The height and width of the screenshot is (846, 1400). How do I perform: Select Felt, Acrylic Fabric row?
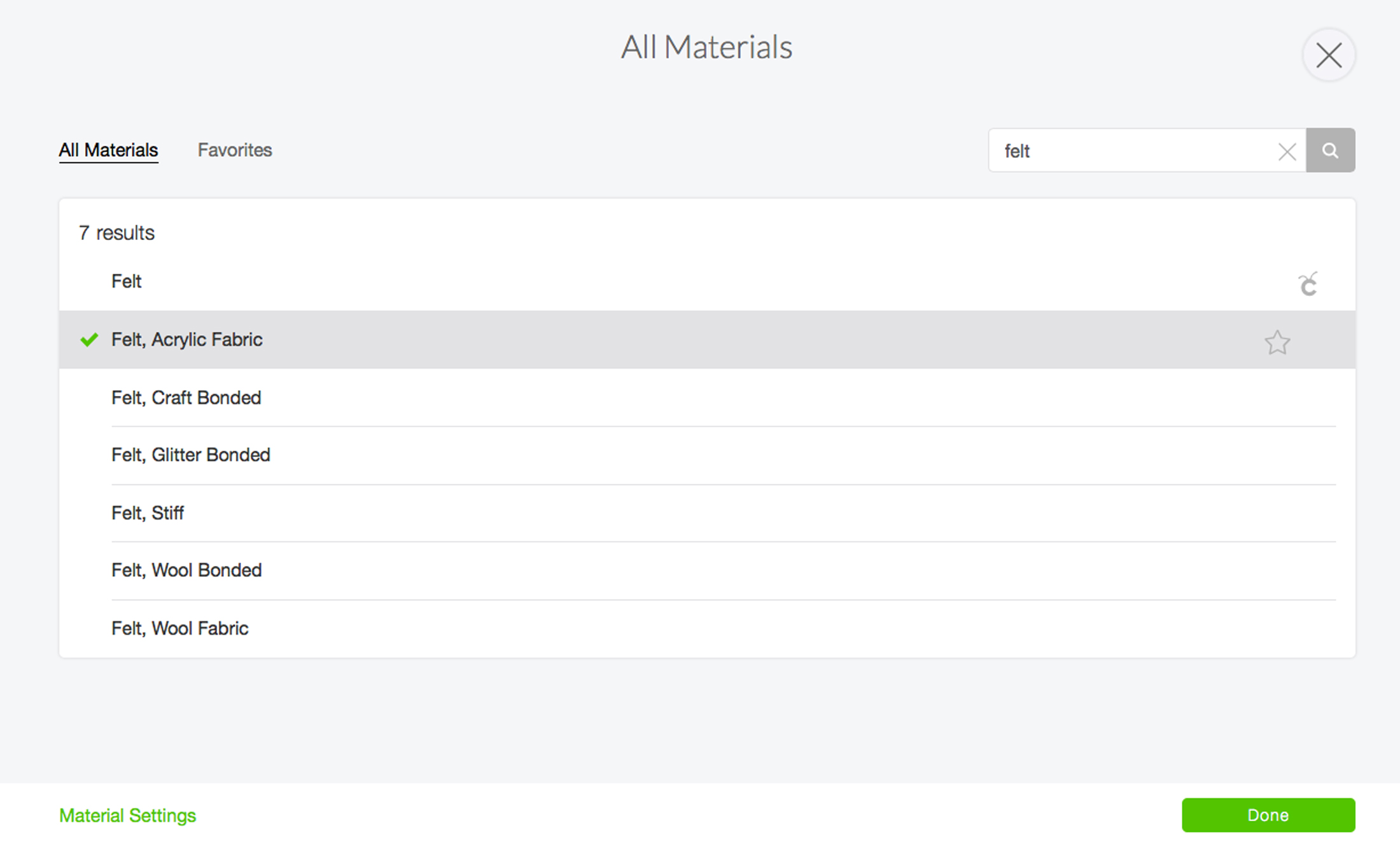(707, 339)
